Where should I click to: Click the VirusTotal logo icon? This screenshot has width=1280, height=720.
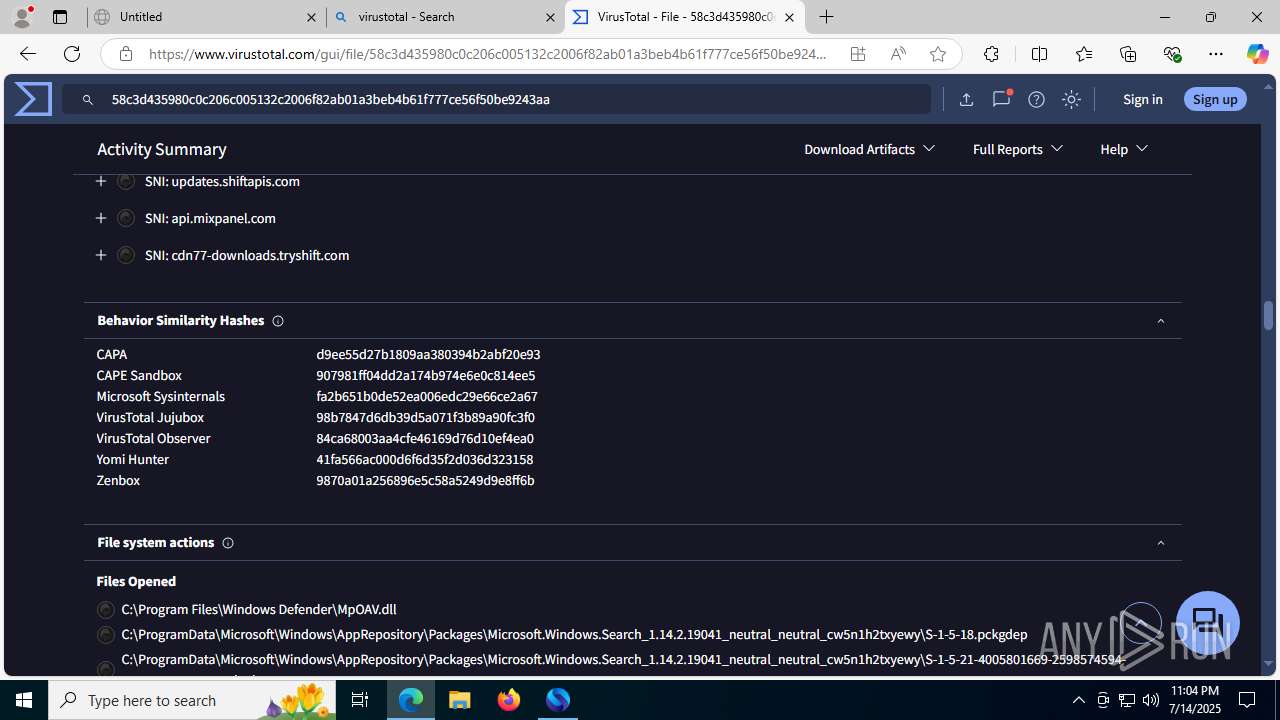33,99
